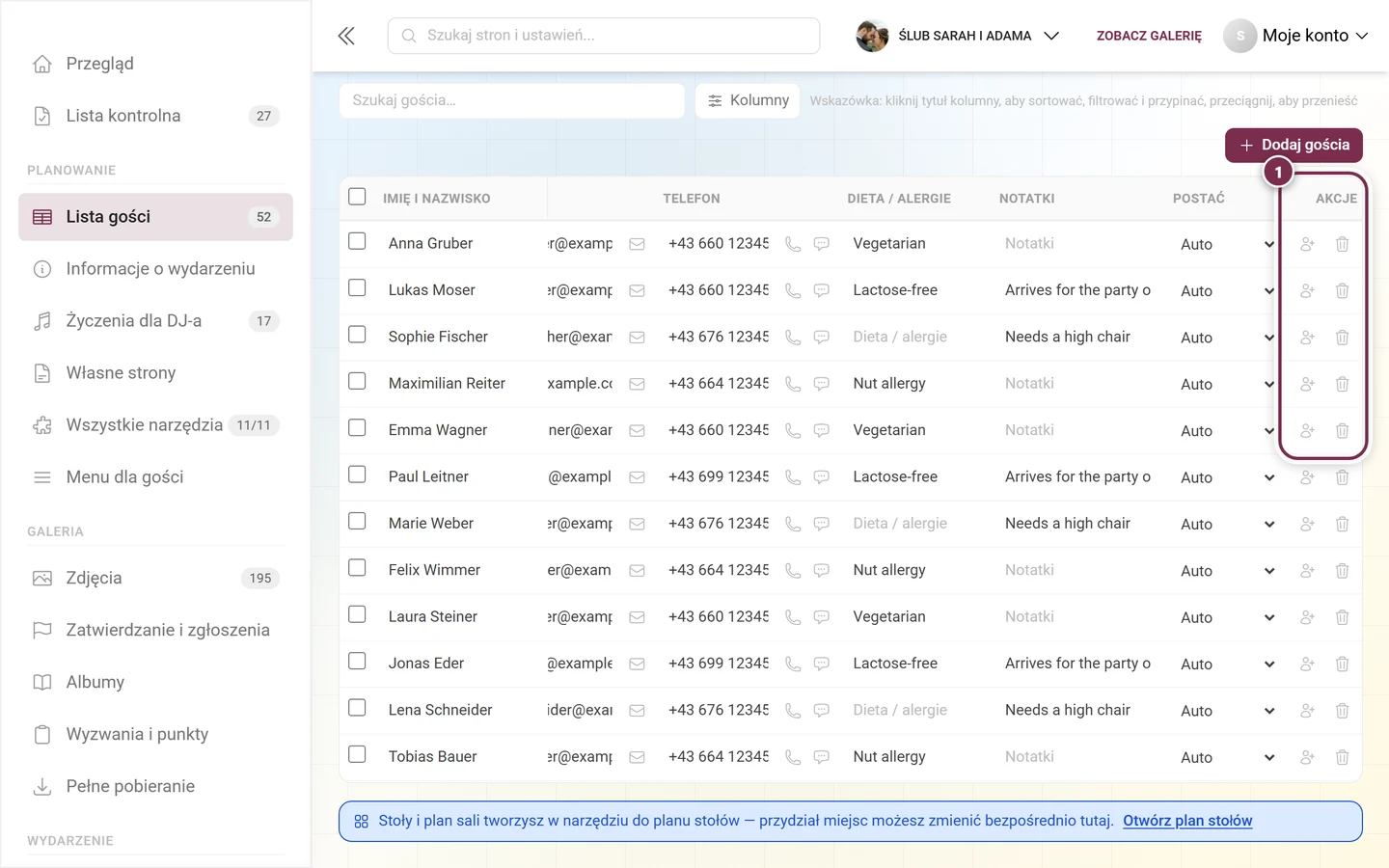Focus the Szukaj gościa search field
The image size is (1389, 868).
coord(512,100)
